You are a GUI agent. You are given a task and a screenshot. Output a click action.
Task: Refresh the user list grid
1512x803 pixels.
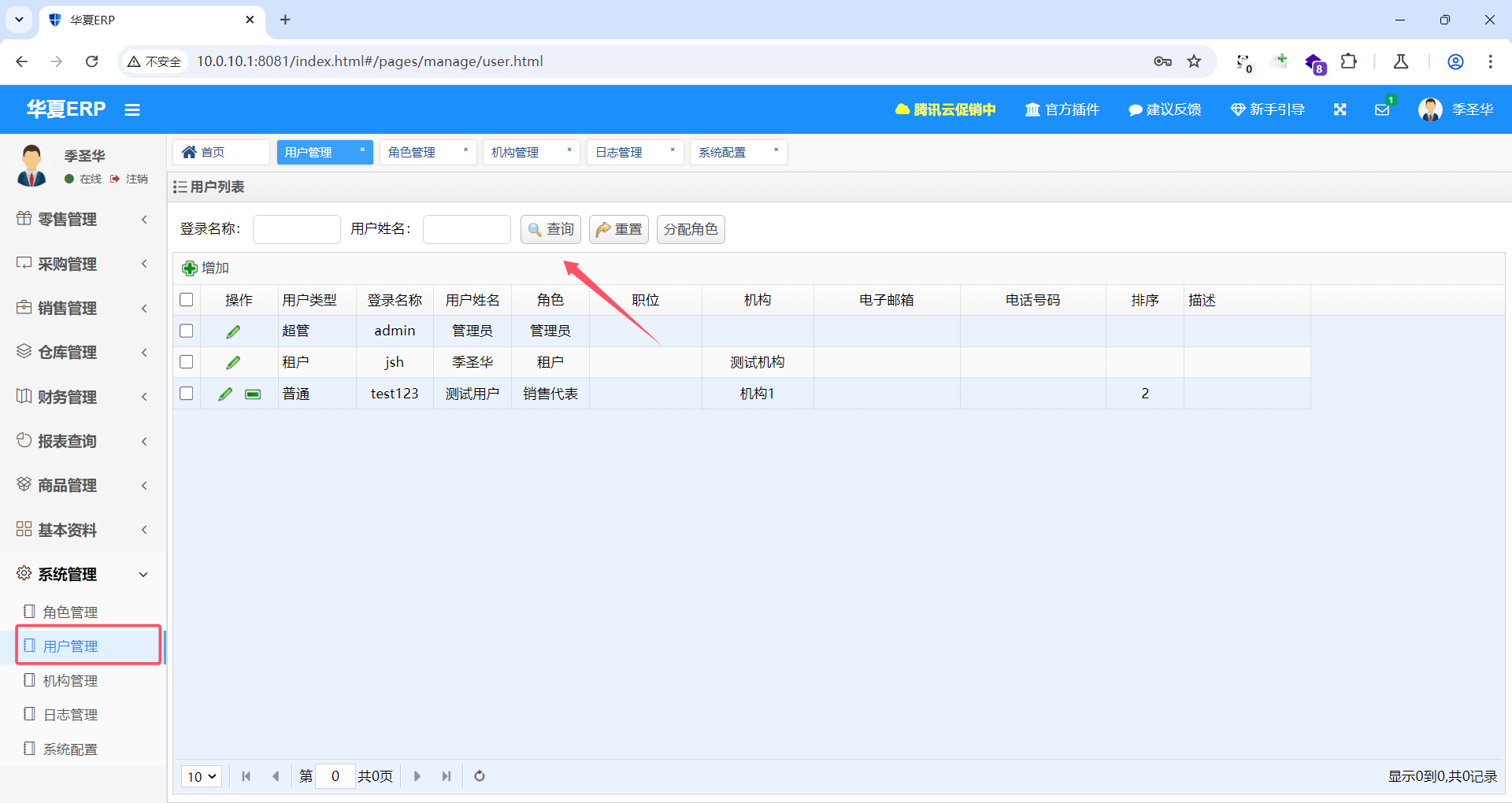coord(479,776)
